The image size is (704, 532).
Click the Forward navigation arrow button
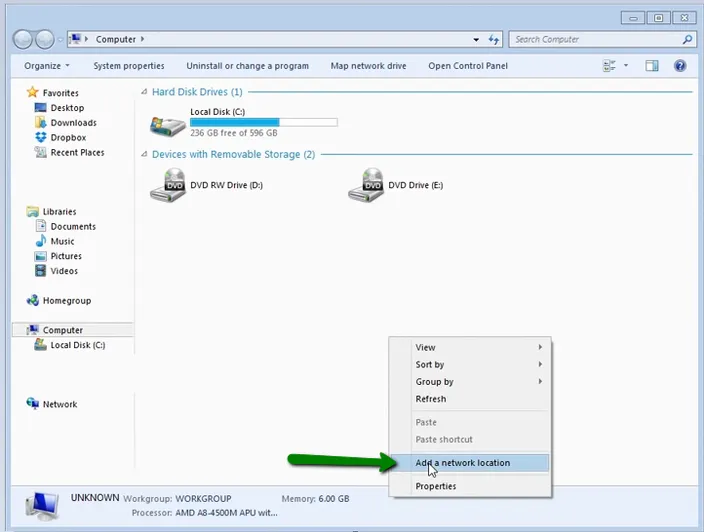coord(45,40)
